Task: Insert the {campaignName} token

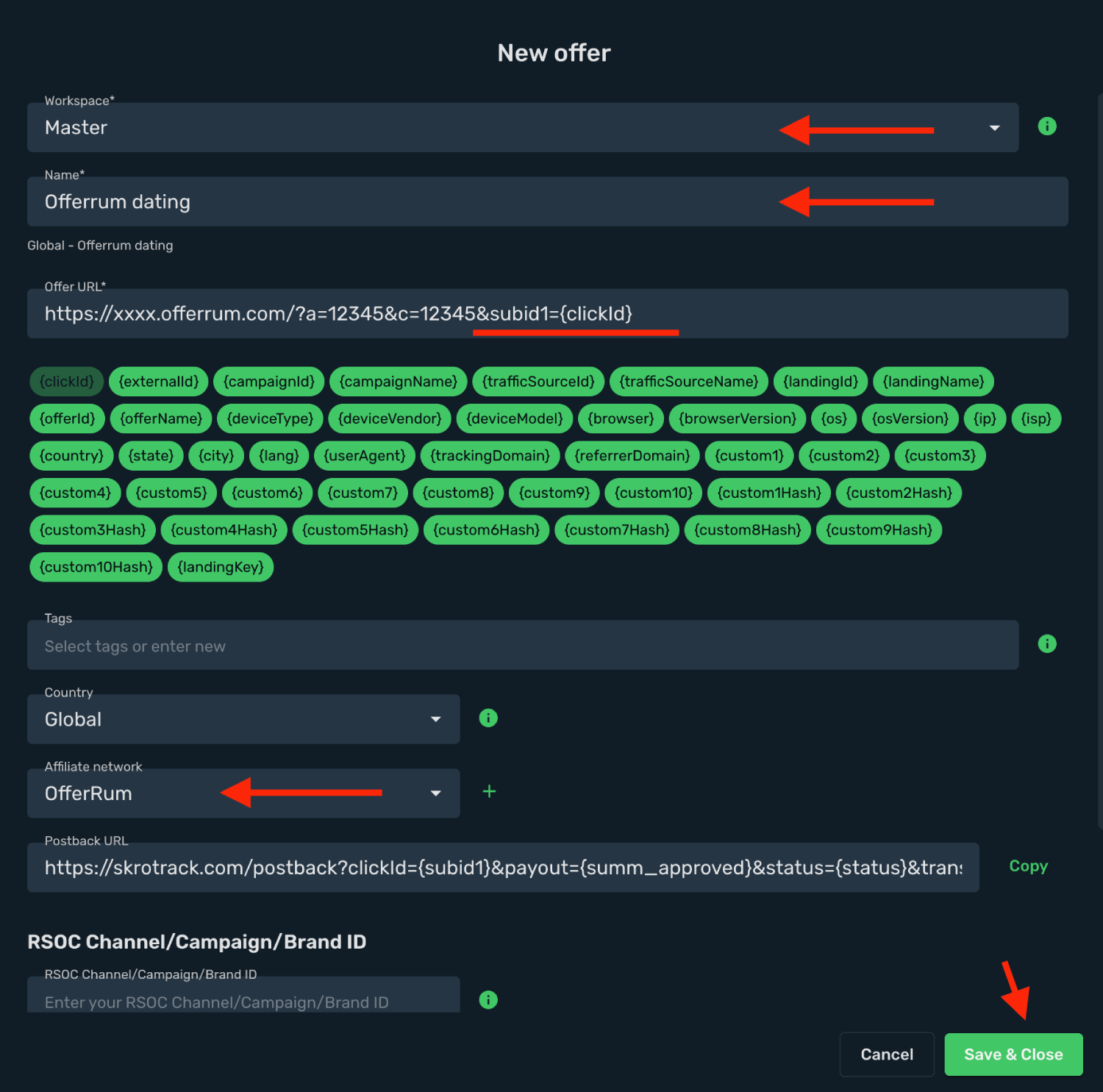Action: (x=399, y=382)
